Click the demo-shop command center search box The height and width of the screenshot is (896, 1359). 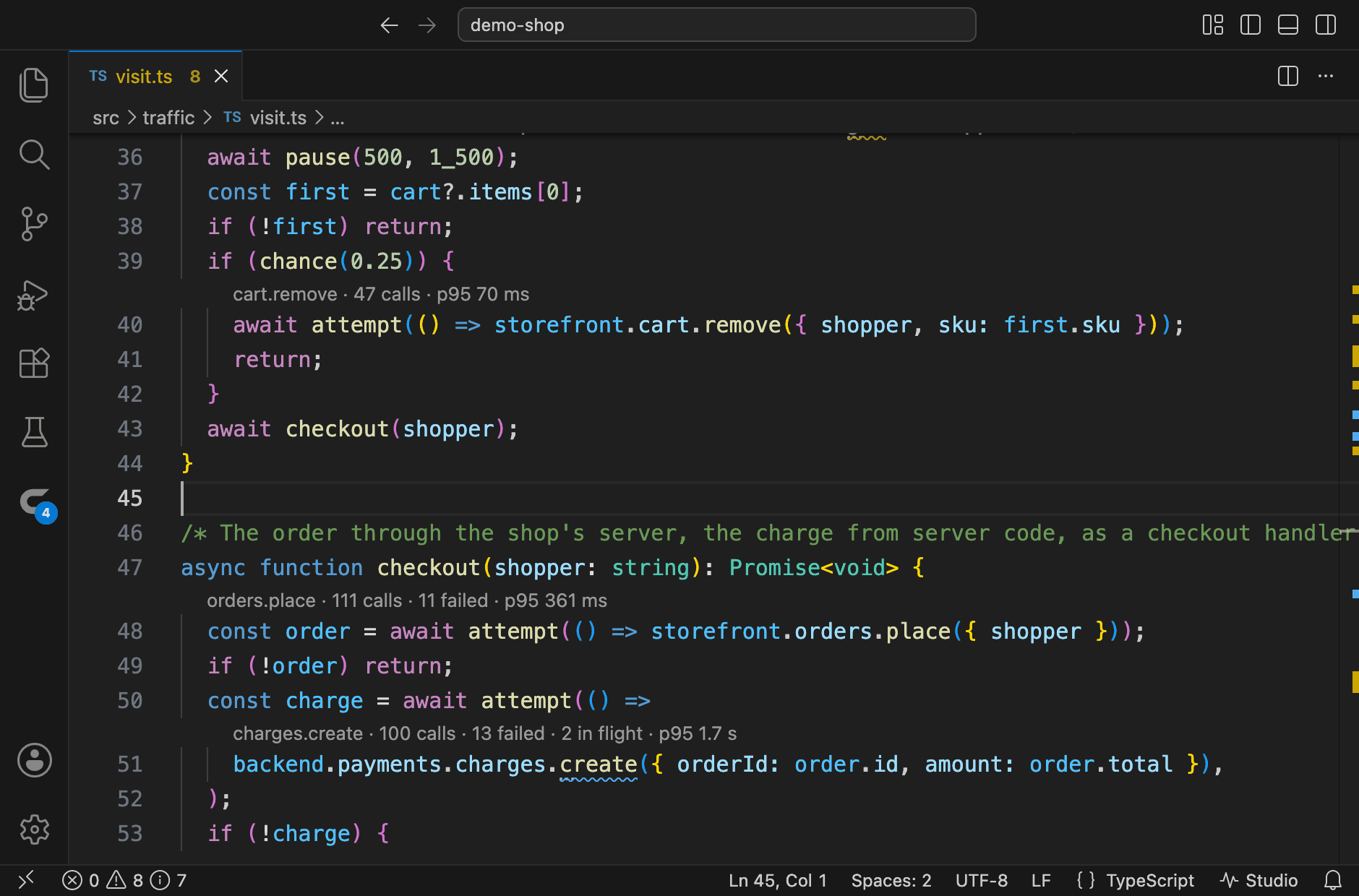pyautogui.click(x=716, y=25)
